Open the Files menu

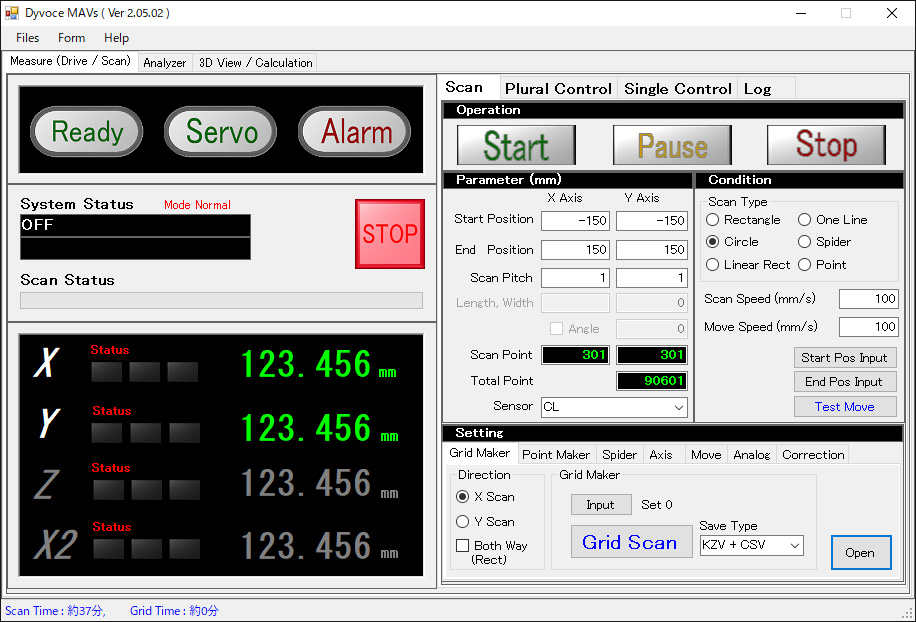pos(28,38)
